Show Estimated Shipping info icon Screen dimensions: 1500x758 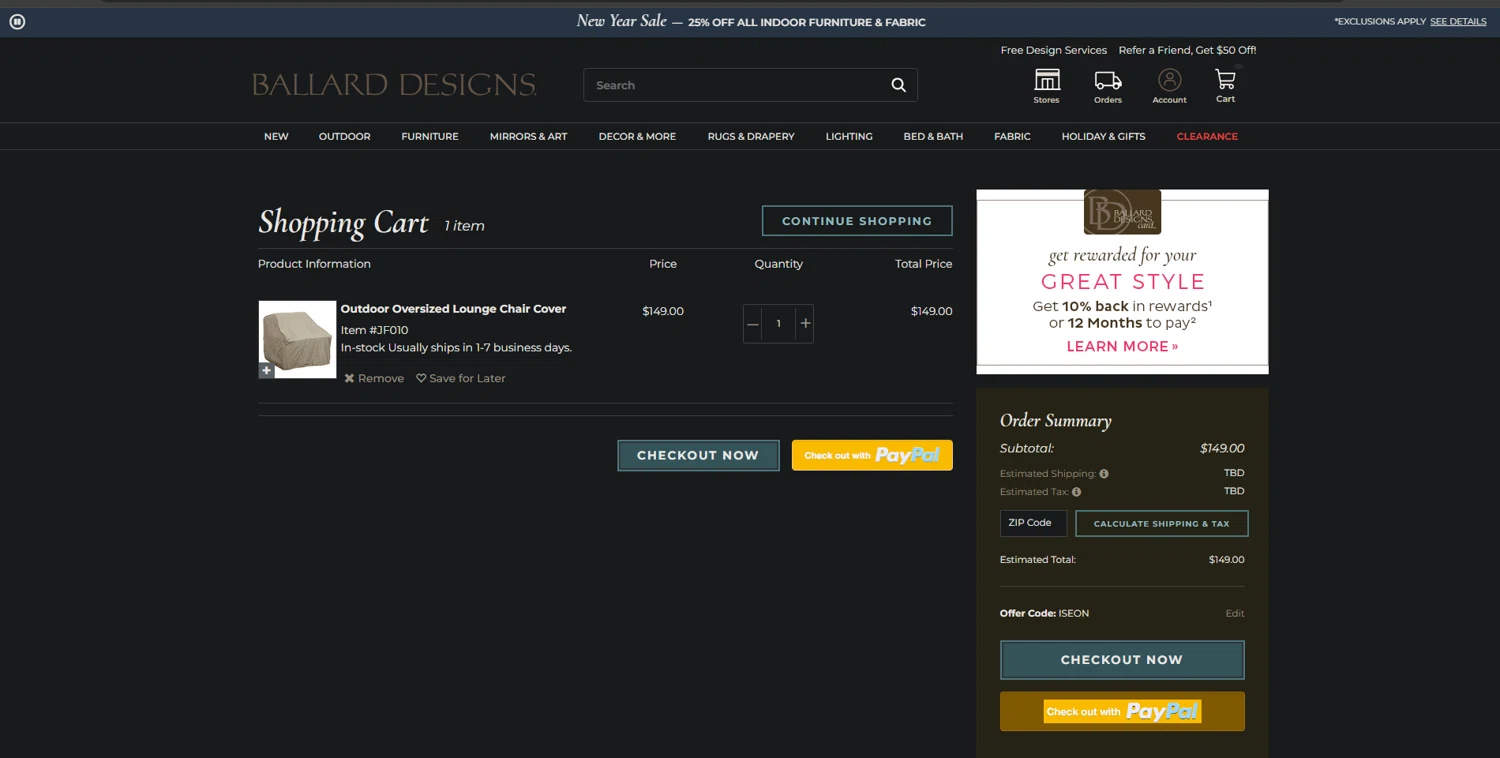pos(1104,474)
